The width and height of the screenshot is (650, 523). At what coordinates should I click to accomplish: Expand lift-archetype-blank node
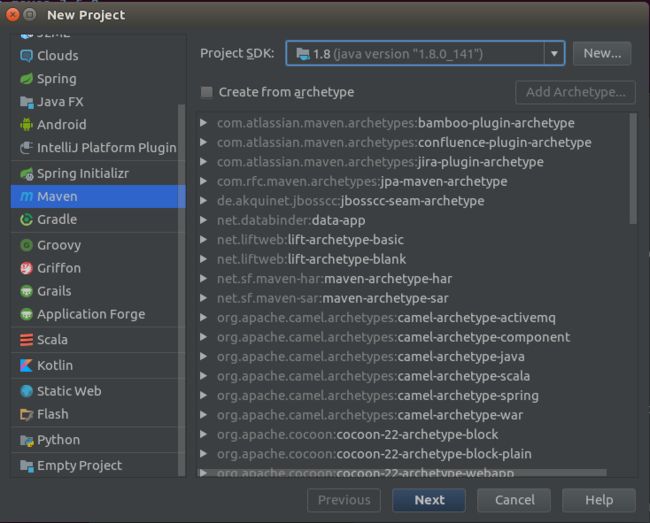point(203,259)
